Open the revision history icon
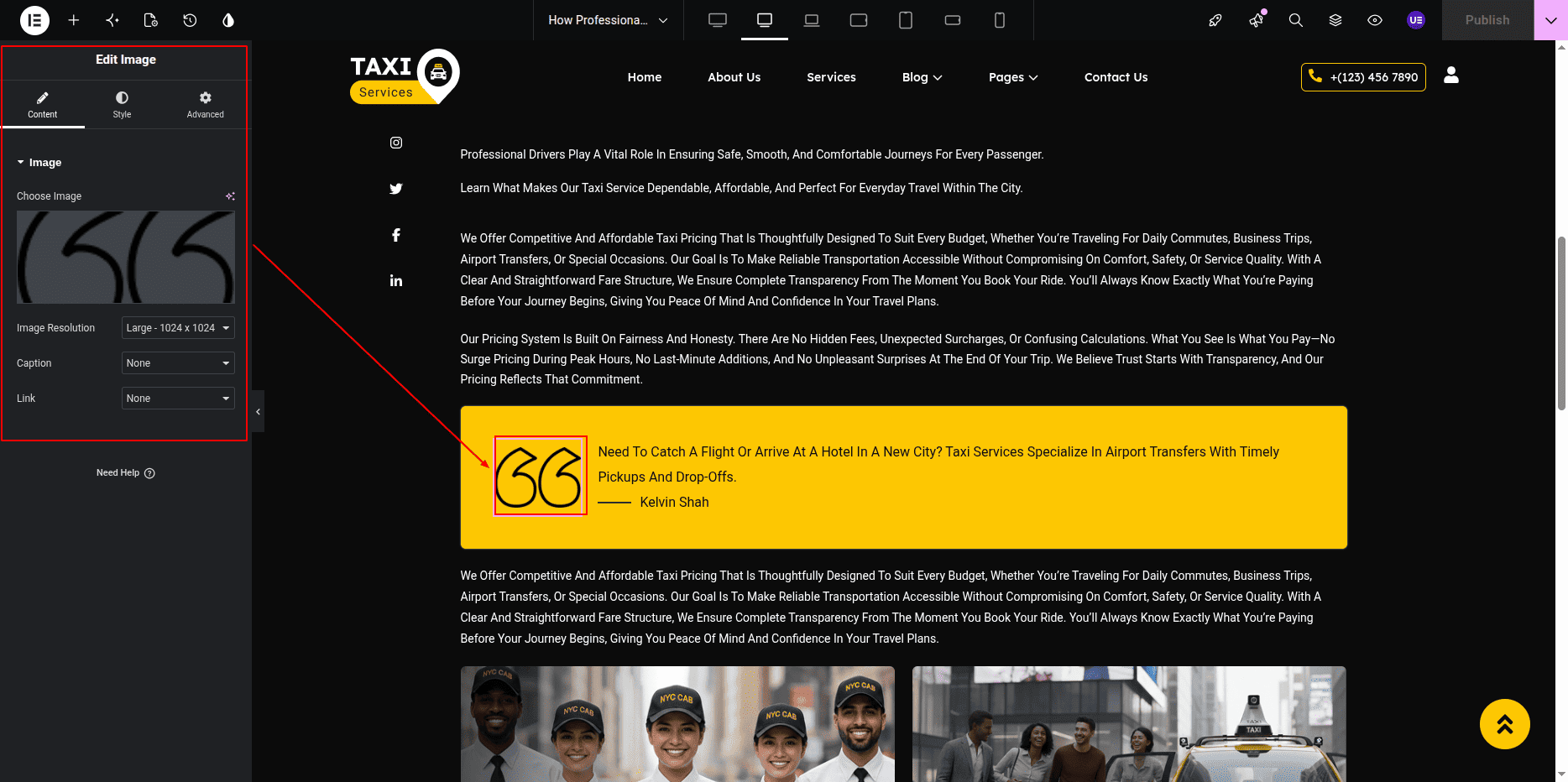 point(190,20)
